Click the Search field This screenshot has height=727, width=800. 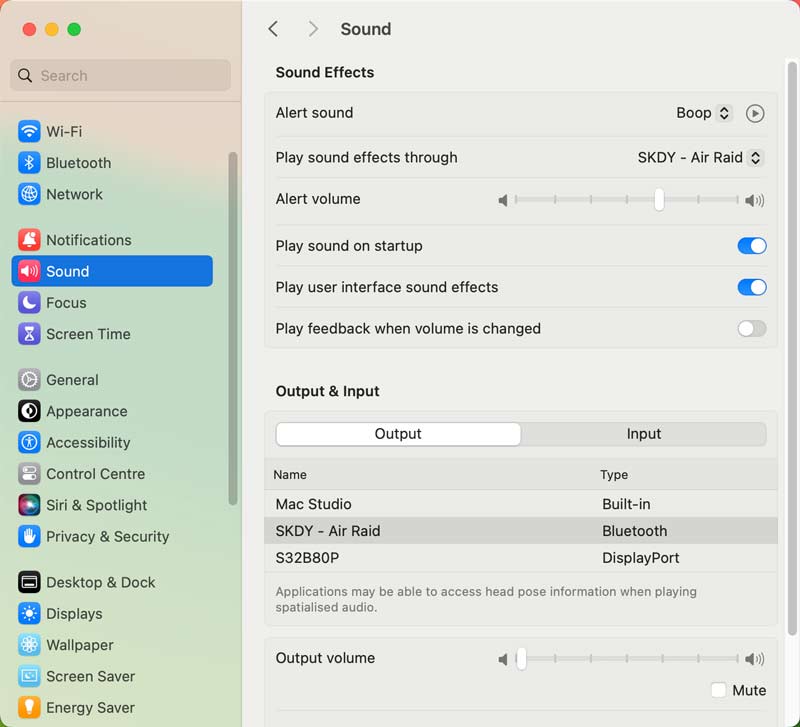[x=120, y=76]
